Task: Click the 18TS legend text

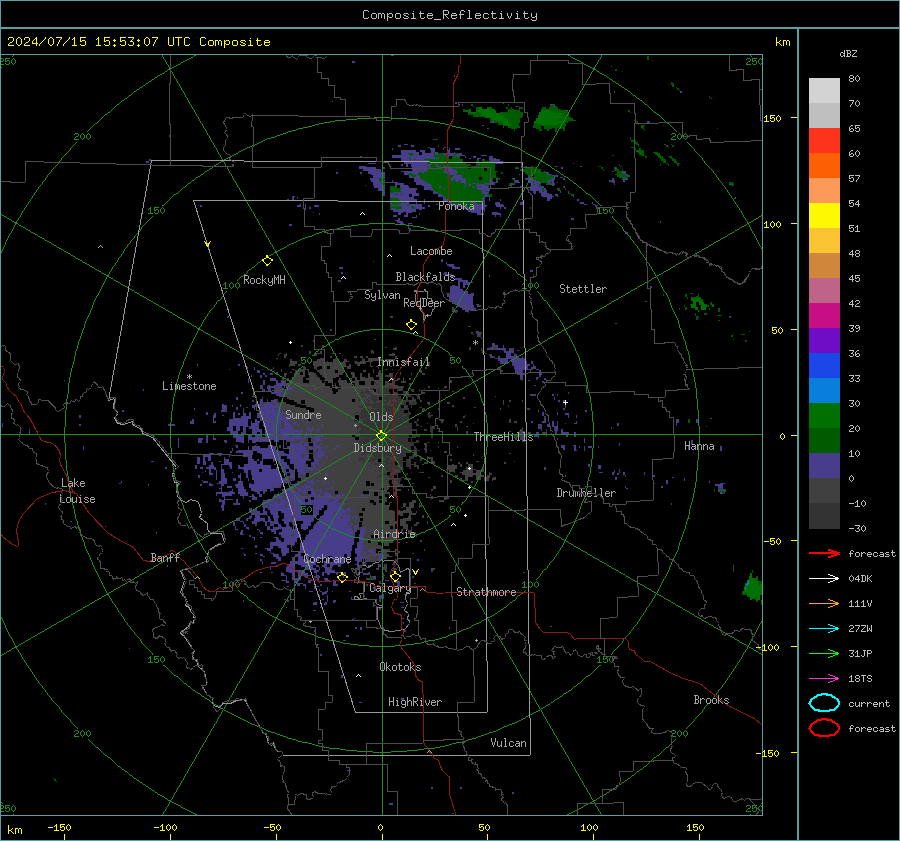Action: [860, 679]
